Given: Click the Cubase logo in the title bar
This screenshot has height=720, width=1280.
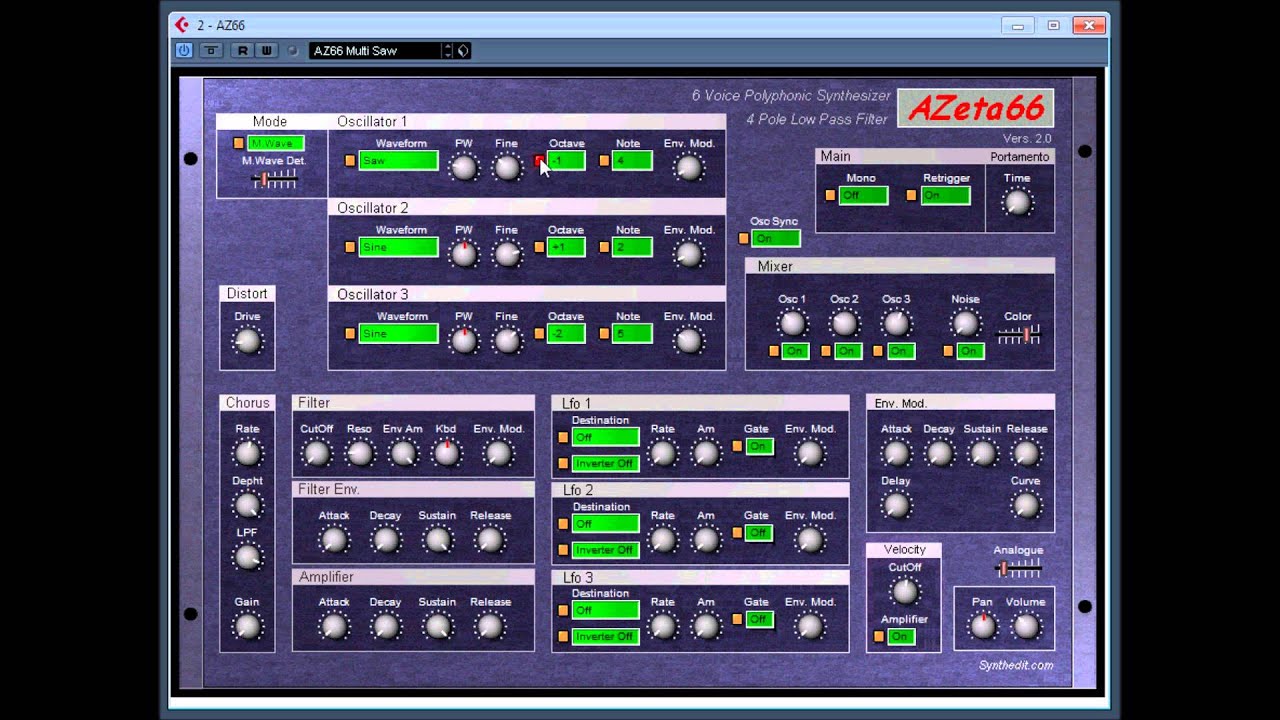Looking at the screenshot, I should 181,25.
